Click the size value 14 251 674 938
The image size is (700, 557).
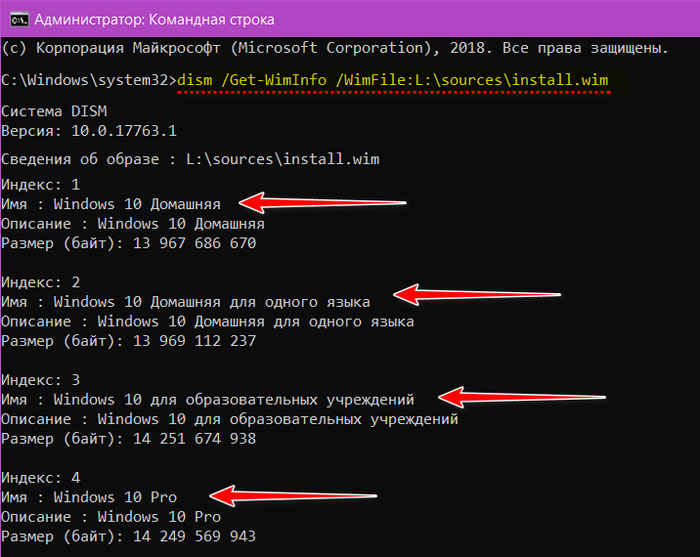tap(195, 439)
